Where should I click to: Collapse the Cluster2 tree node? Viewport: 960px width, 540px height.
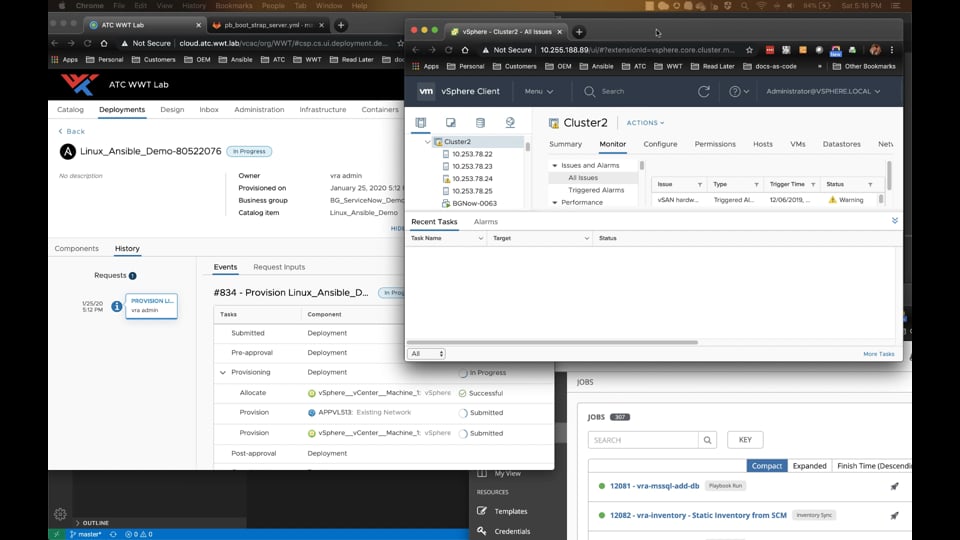pos(428,142)
